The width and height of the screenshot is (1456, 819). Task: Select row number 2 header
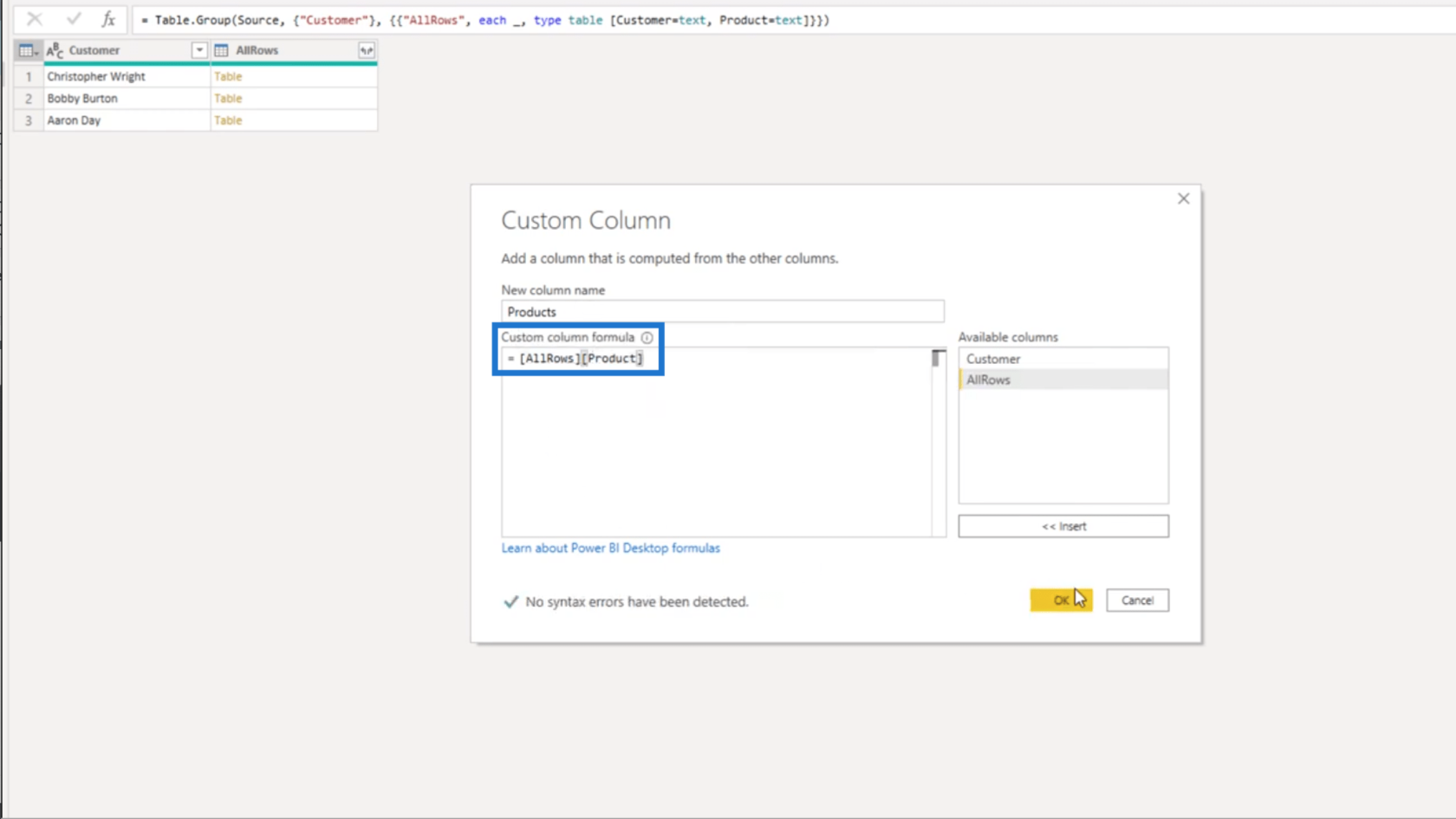click(x=29, y=98)
